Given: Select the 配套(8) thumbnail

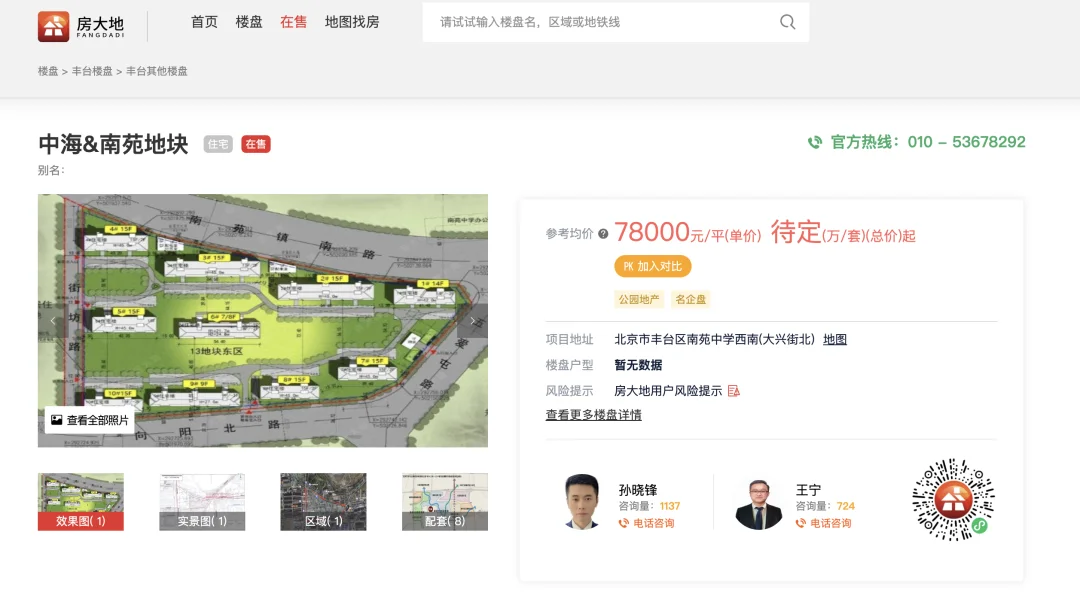Looking at the screenshot, I should click(x=445, y=502).
